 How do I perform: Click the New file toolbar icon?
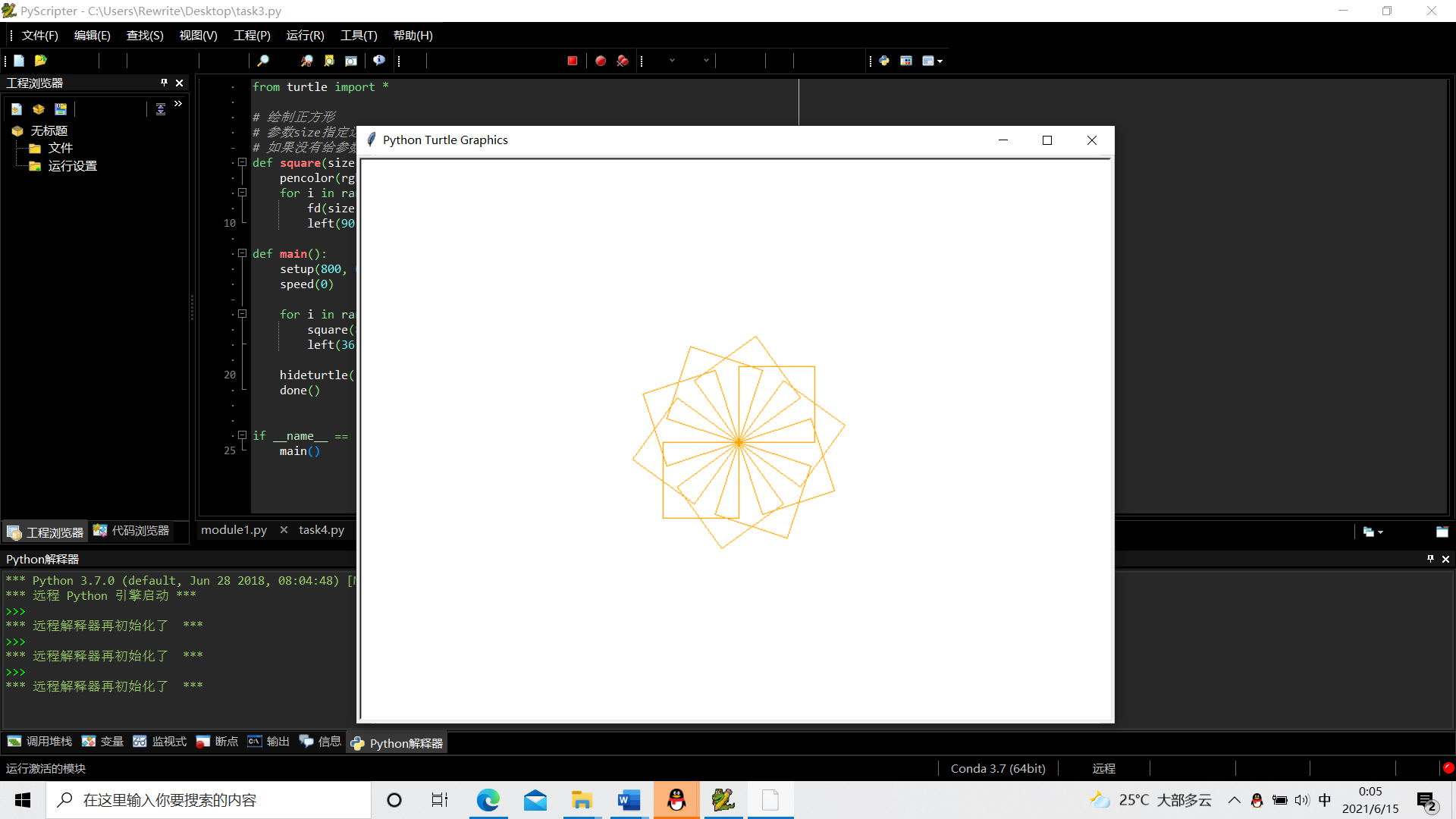coord(19,61)
